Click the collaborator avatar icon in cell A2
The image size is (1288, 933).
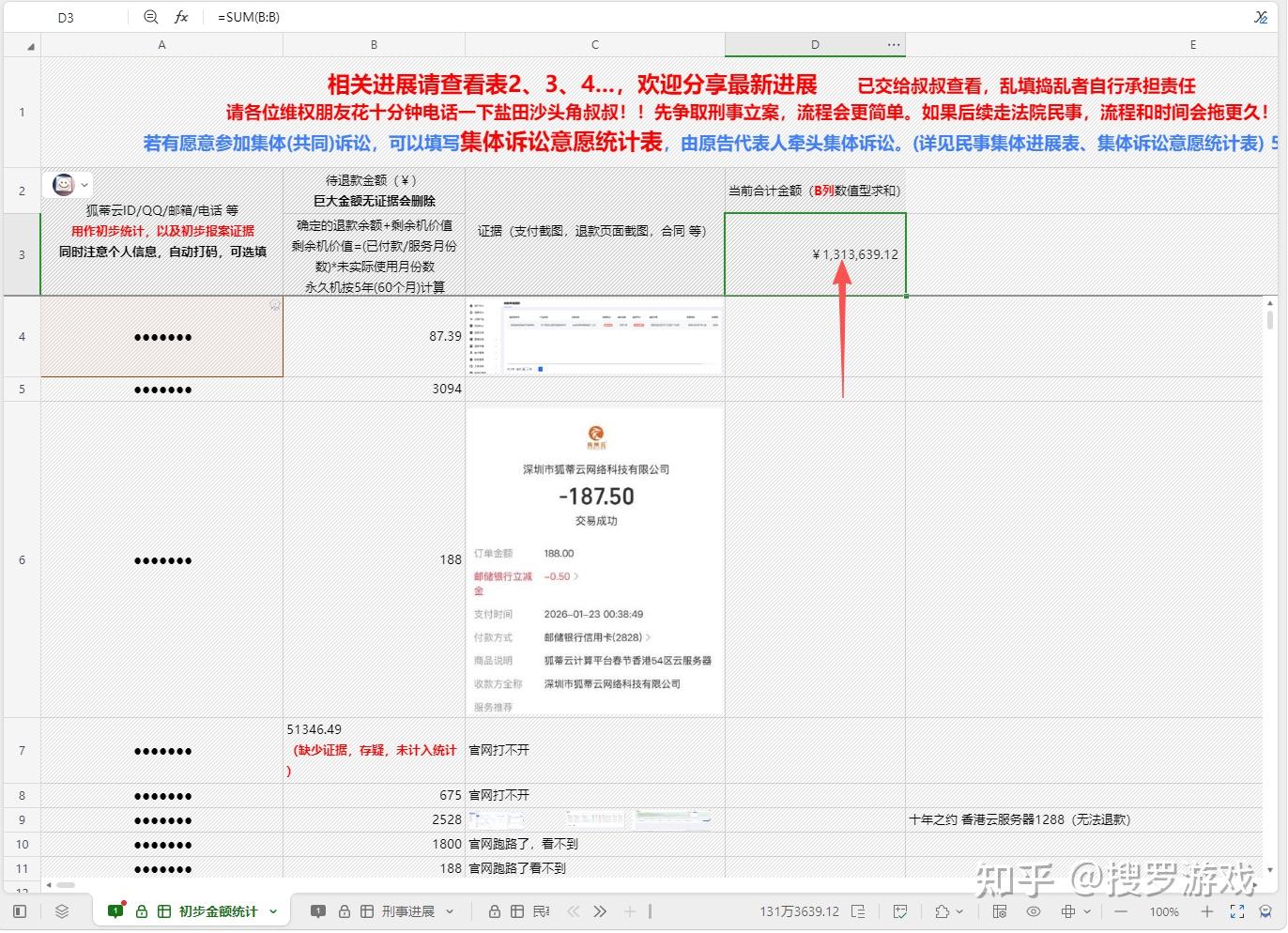(63, 184)
